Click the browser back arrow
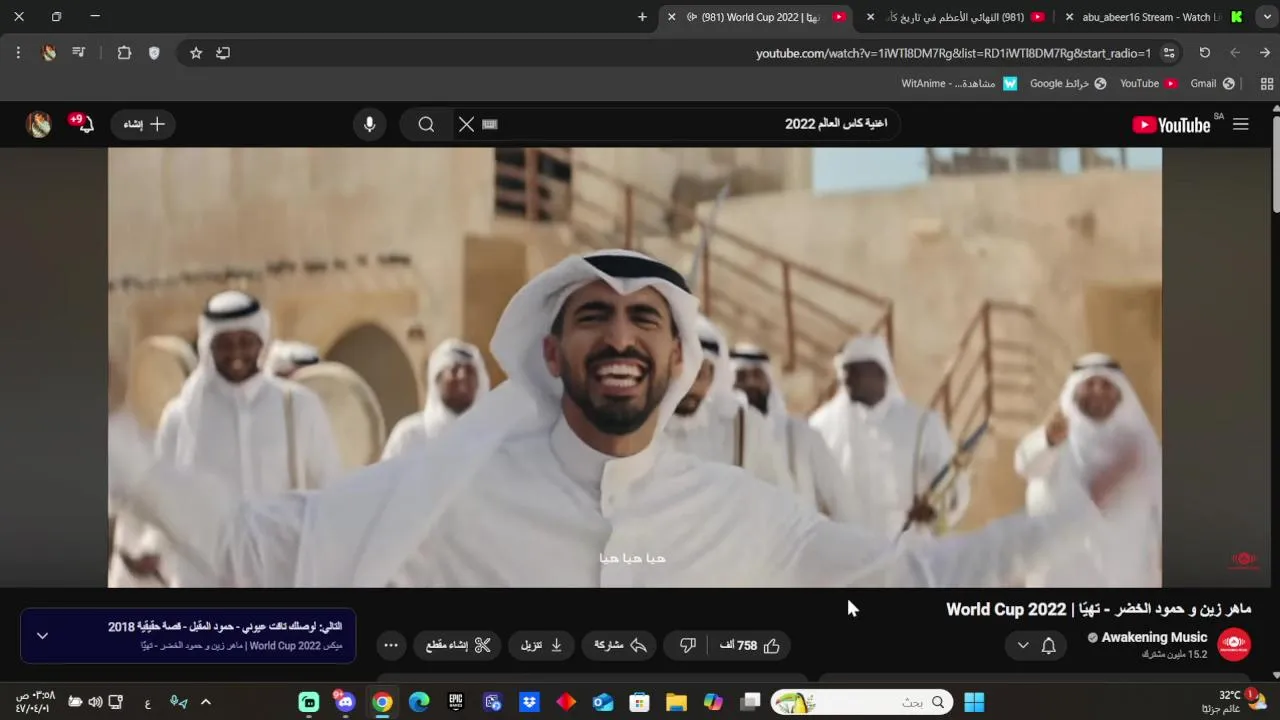This screenshot has width=1280, height=720. click(1235, 53)
